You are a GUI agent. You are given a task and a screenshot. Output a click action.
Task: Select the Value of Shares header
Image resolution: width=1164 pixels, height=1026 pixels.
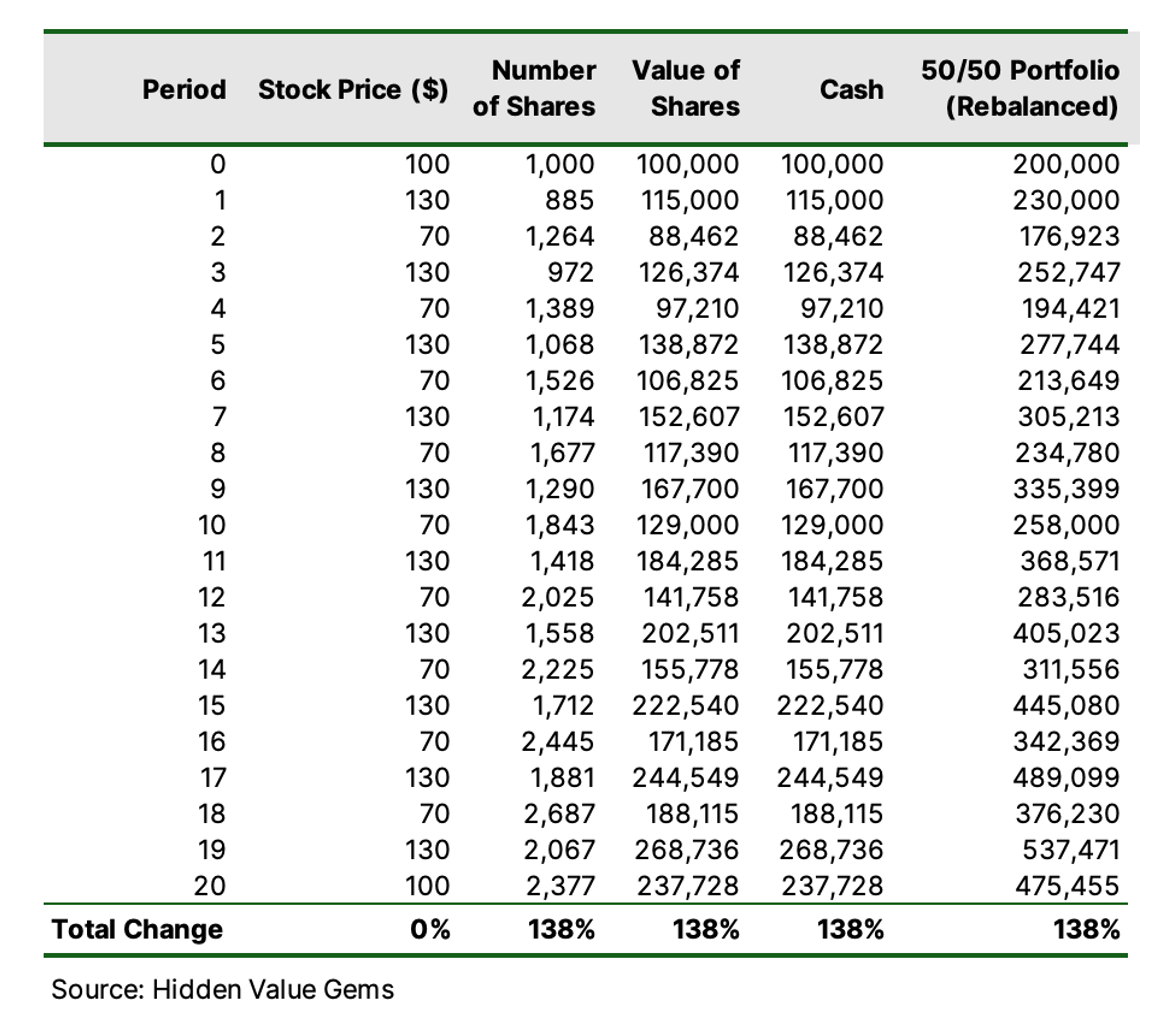[686, 88]
